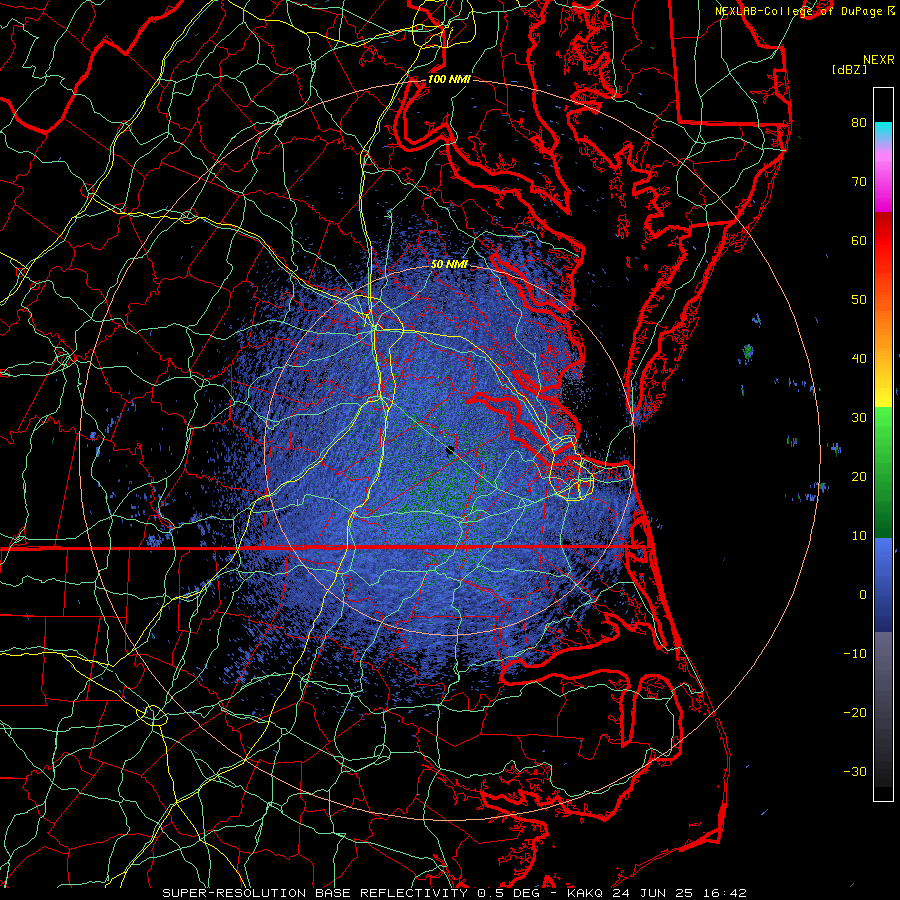Click the '100 NMI' range ring label
Image resolution: width=900 pixels, height=900 pixels.
449,79
